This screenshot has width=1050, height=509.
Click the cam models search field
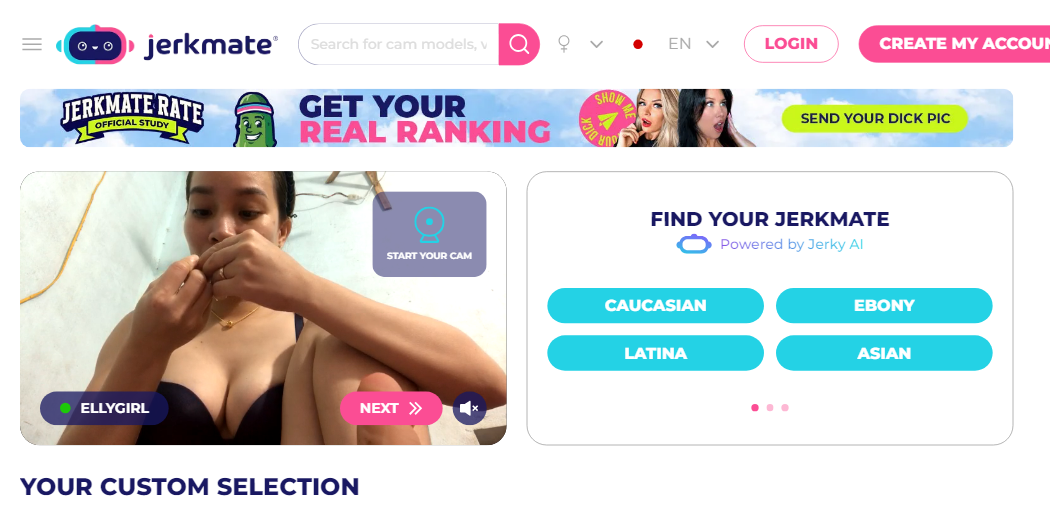399,44
